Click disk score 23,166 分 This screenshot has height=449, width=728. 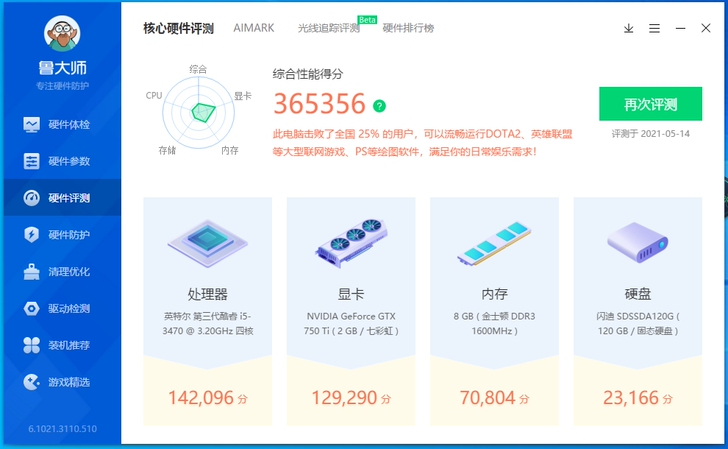[x=638, y=398]
